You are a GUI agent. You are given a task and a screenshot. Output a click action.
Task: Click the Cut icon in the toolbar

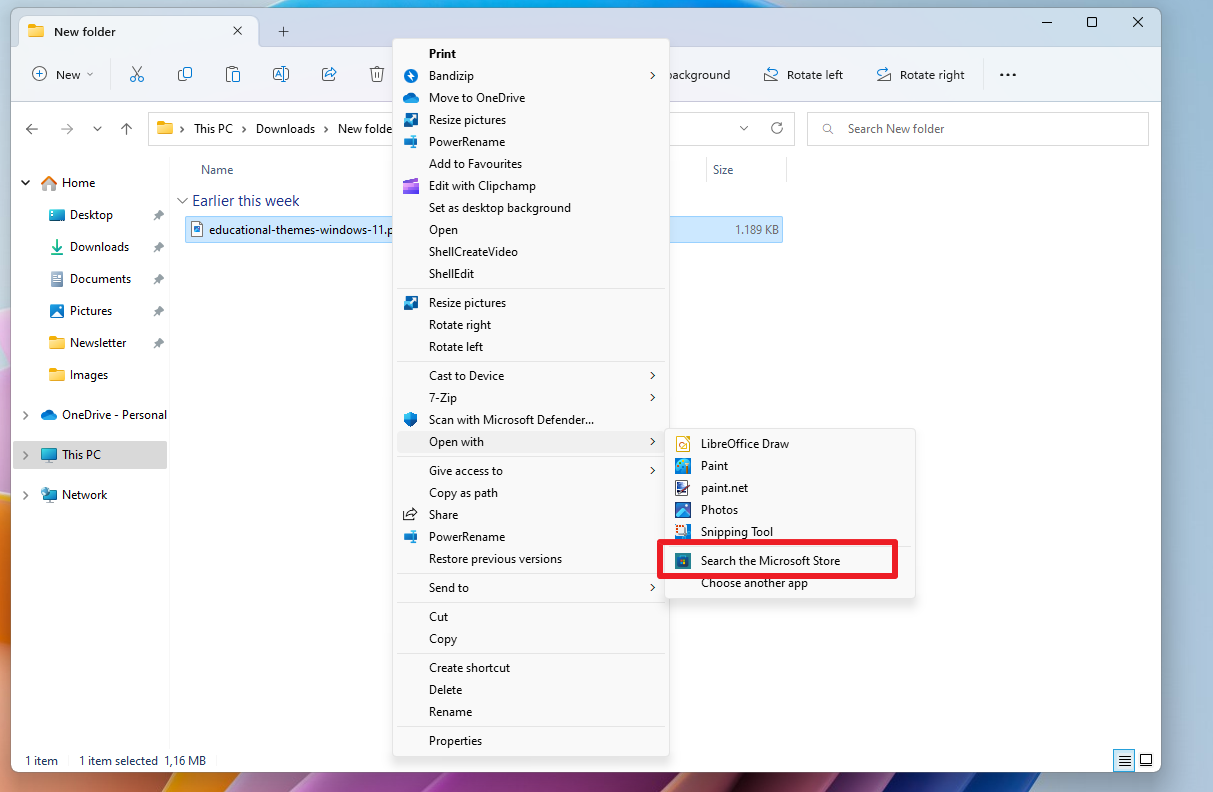click(x=137, y=74)
